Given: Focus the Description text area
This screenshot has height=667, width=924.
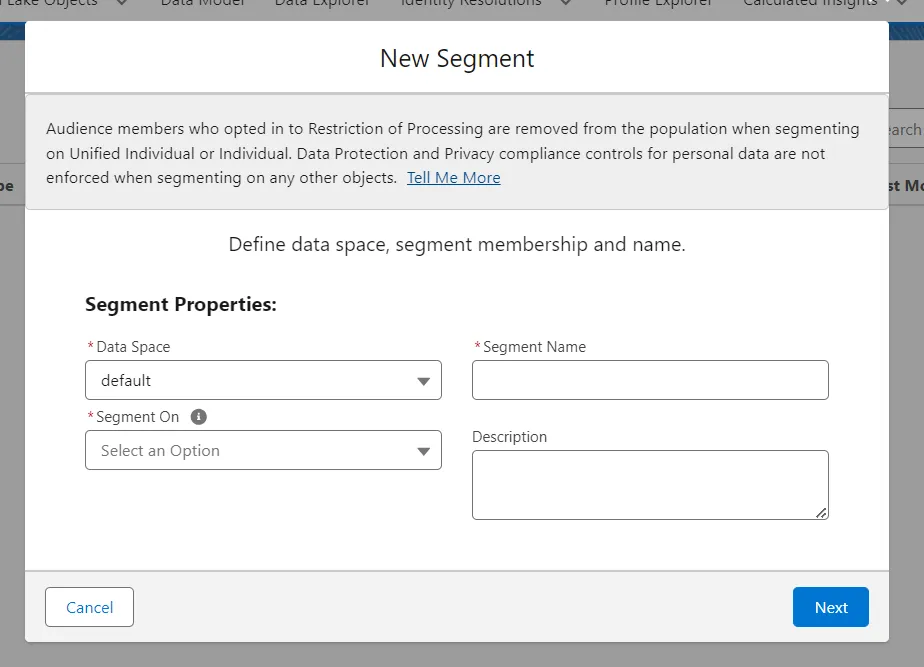Looking at the screenshot, I should [x=648, y=484].
